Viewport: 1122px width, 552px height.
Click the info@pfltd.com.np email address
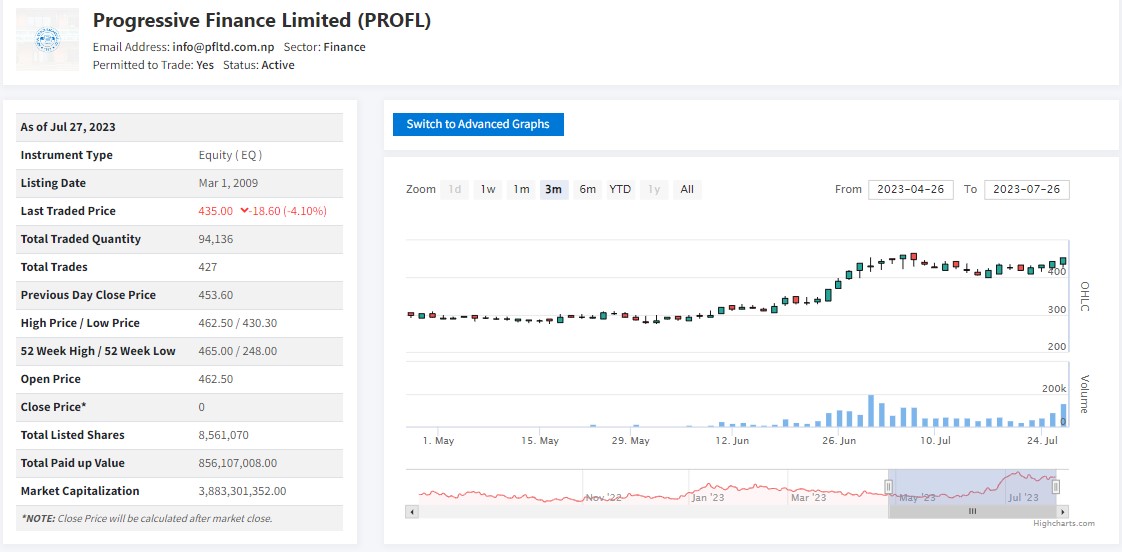(223, 47)
